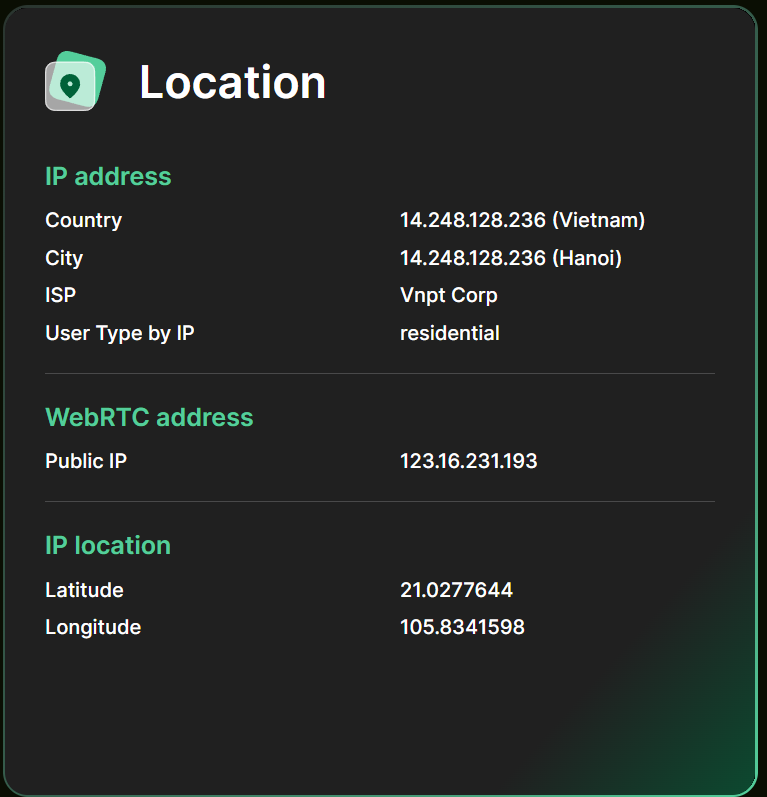Click the Location card title
Screen dimensions: 767x797
tap(232, 82)
